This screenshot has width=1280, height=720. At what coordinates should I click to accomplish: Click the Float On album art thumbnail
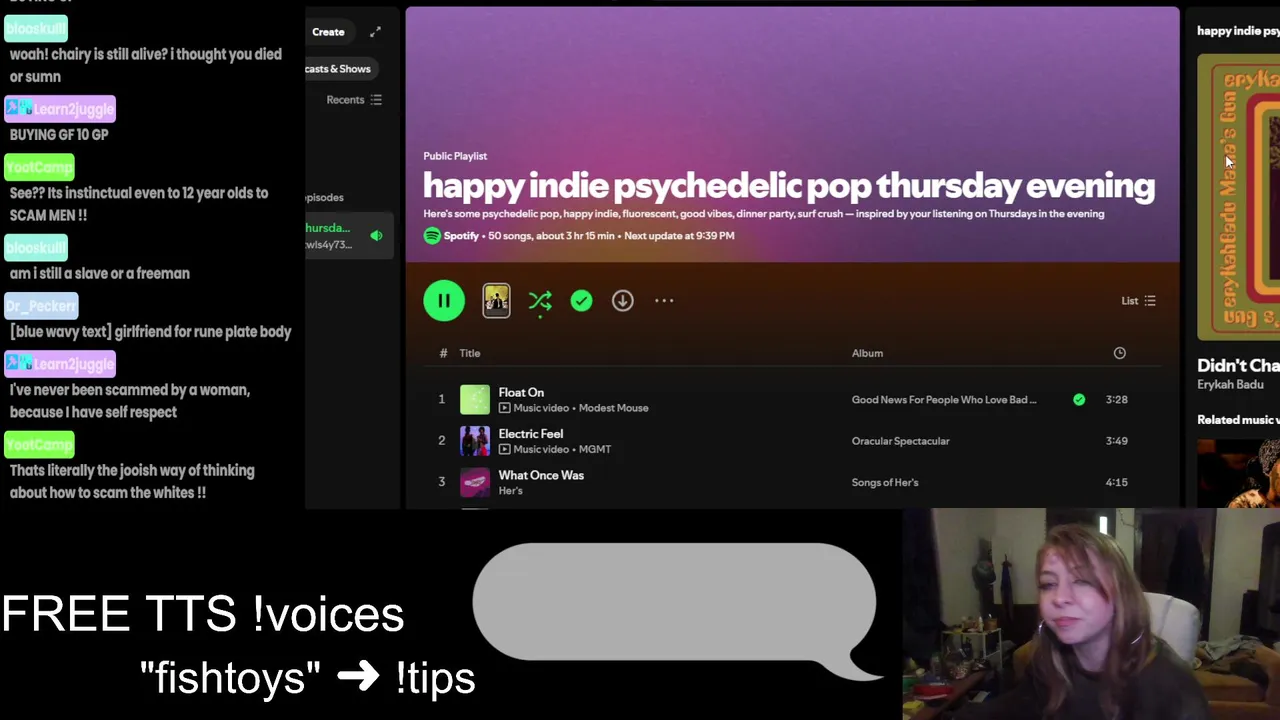[x=475, y=400]
